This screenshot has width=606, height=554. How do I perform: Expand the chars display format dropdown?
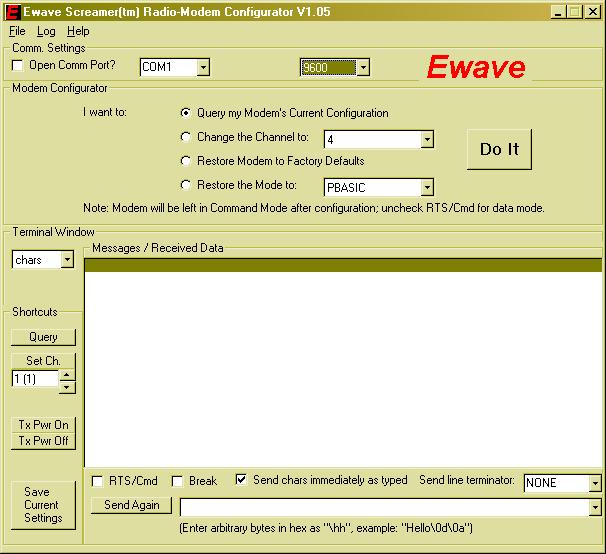click(x=67, y=259)
